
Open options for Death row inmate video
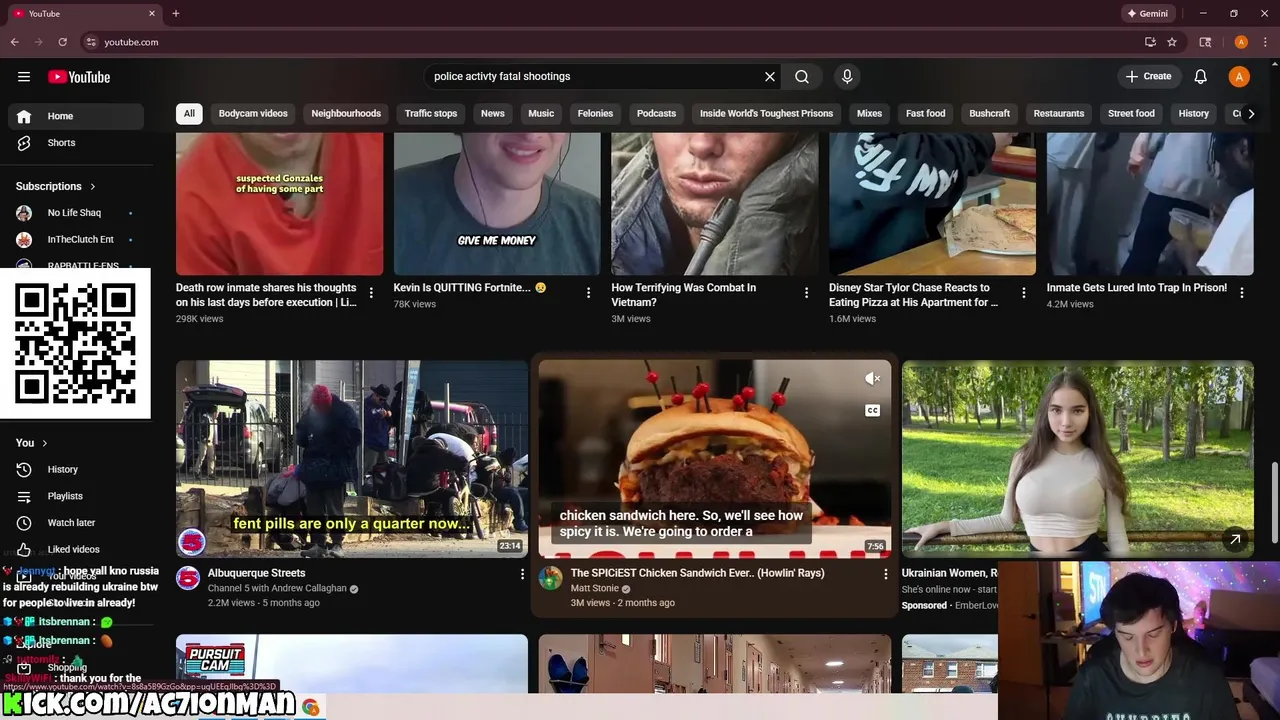(x=371, y=293)
